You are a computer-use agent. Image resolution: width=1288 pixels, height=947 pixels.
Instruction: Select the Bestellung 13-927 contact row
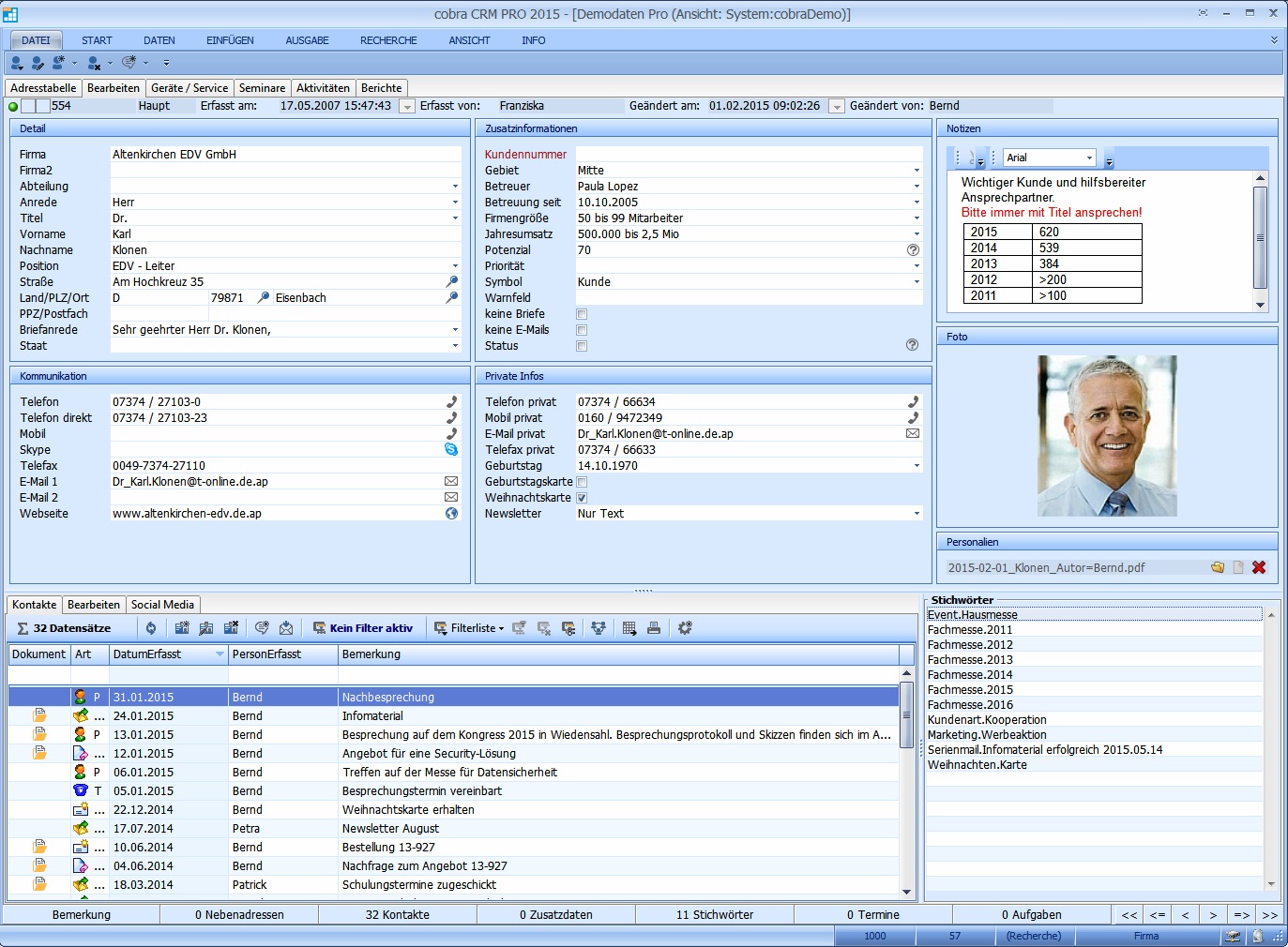454,848
